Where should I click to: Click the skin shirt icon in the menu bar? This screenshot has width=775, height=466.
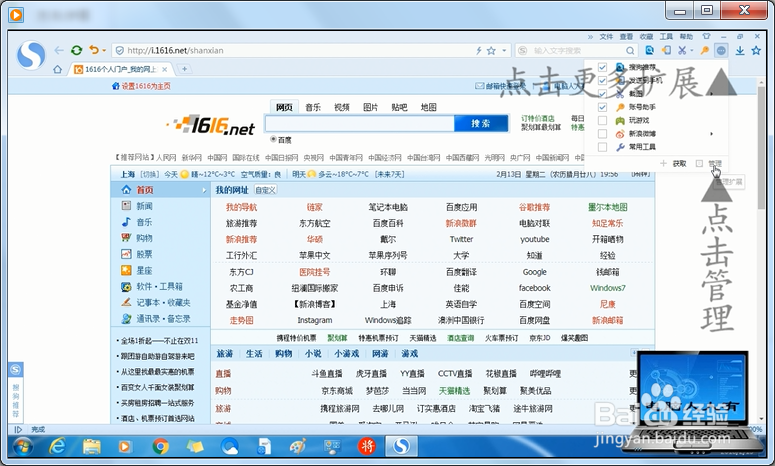tap(706, 36)
